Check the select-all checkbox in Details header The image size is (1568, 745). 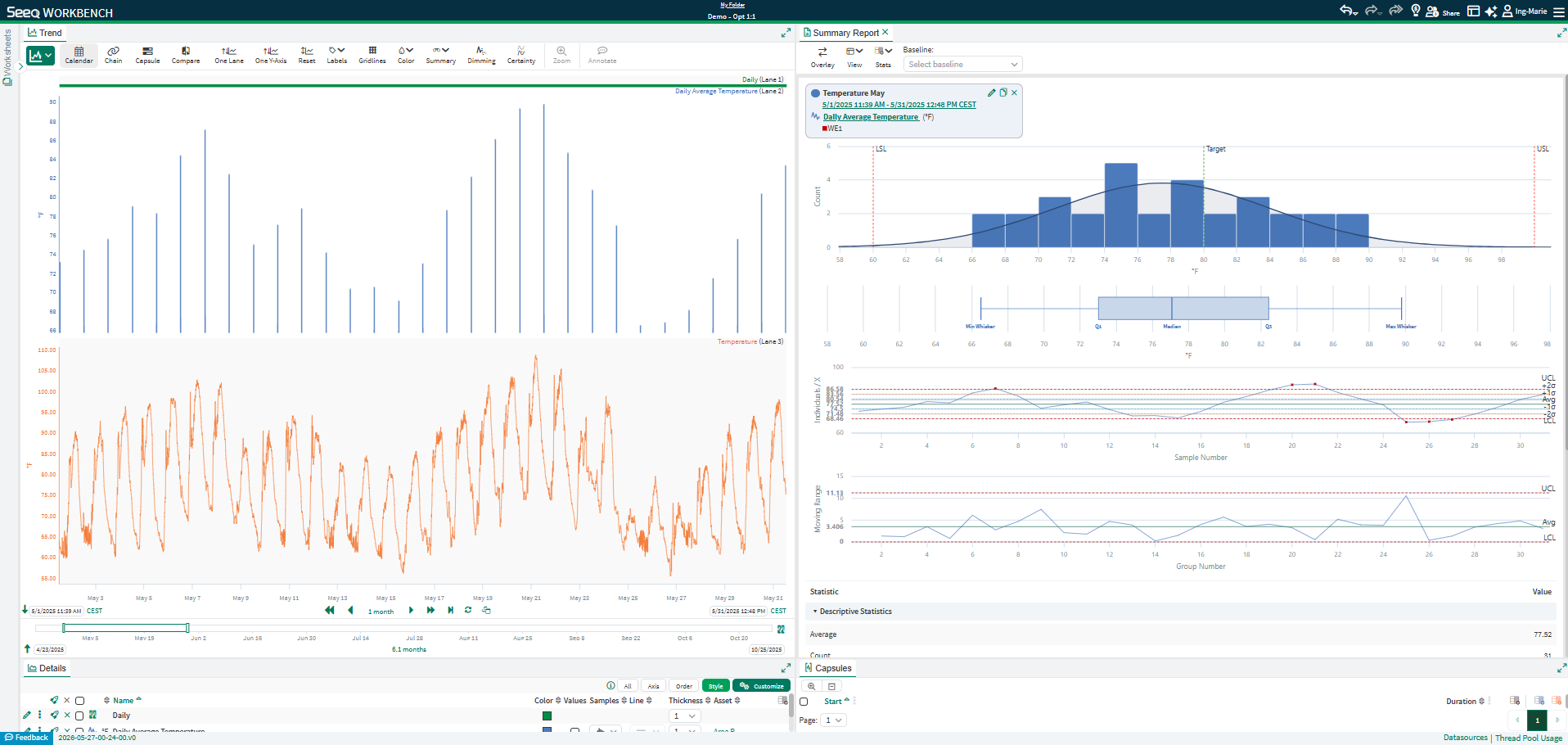click(x=79, y=701)
